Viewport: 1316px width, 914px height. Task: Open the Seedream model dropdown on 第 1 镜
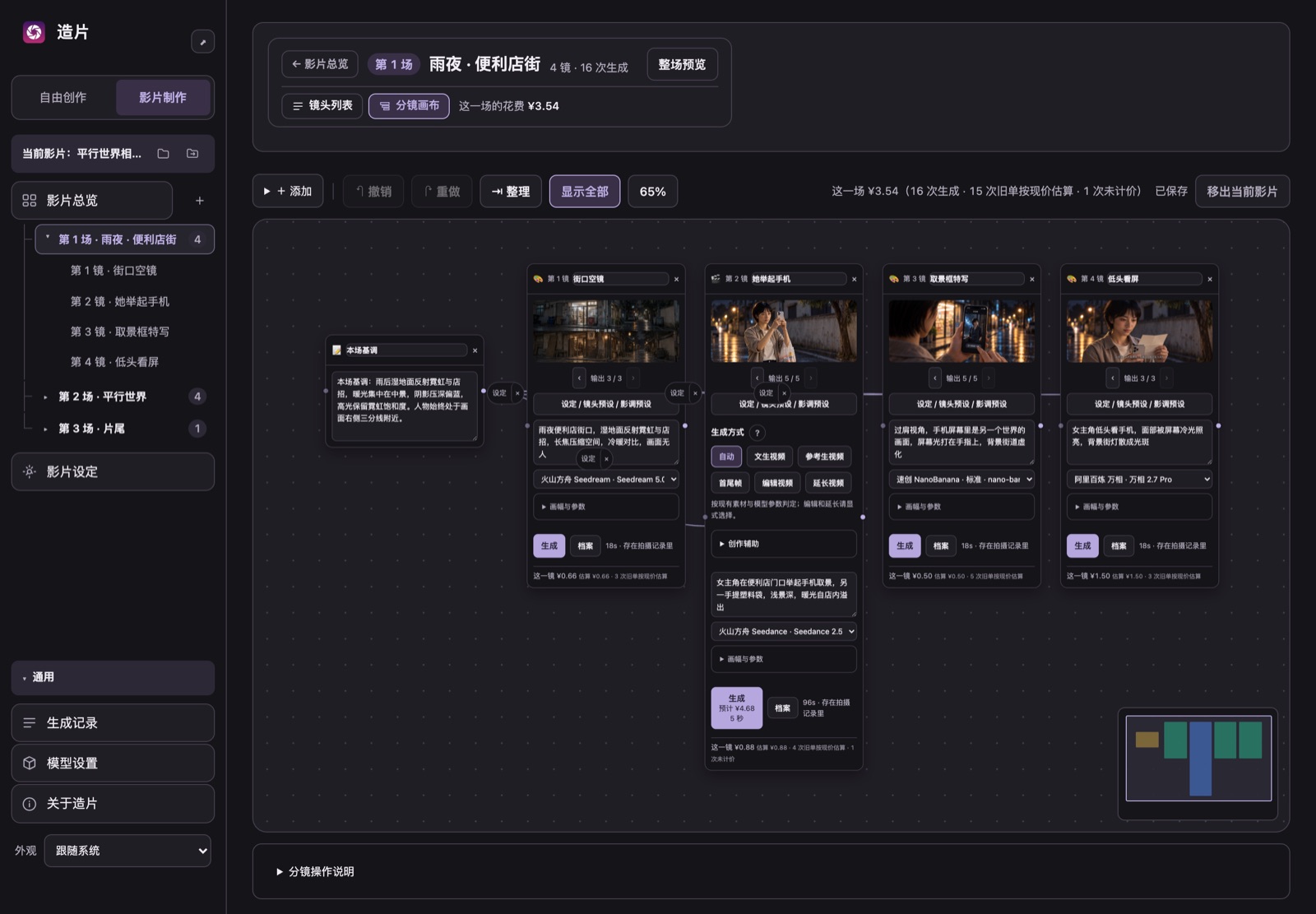tap(606, 480)
